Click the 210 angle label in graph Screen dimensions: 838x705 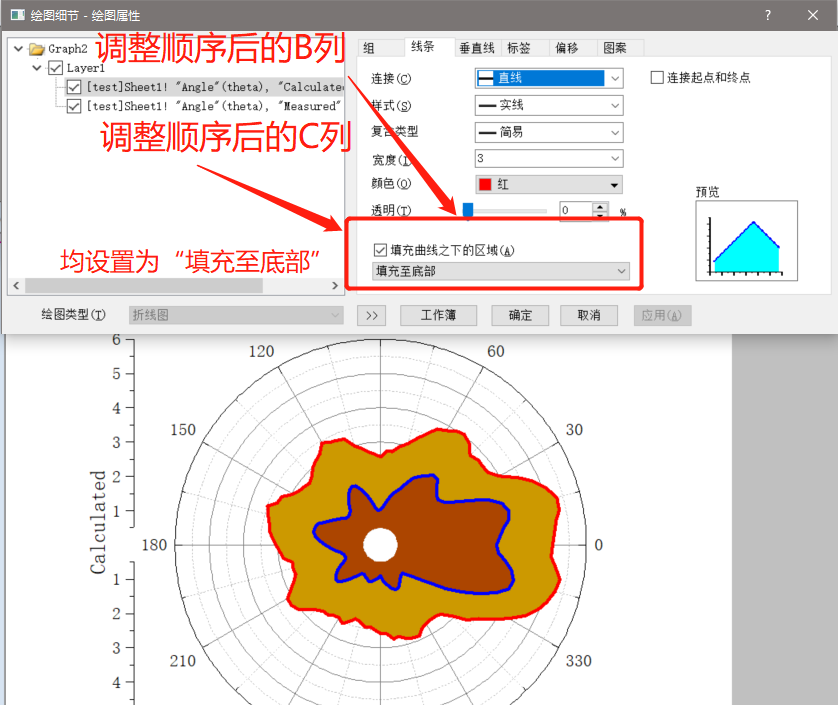coord(183,661)
